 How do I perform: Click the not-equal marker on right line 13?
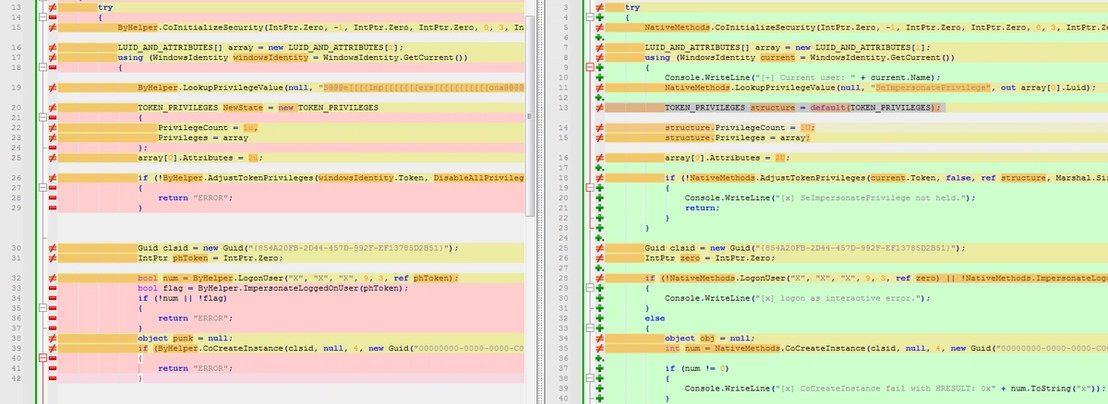[600, 107]
